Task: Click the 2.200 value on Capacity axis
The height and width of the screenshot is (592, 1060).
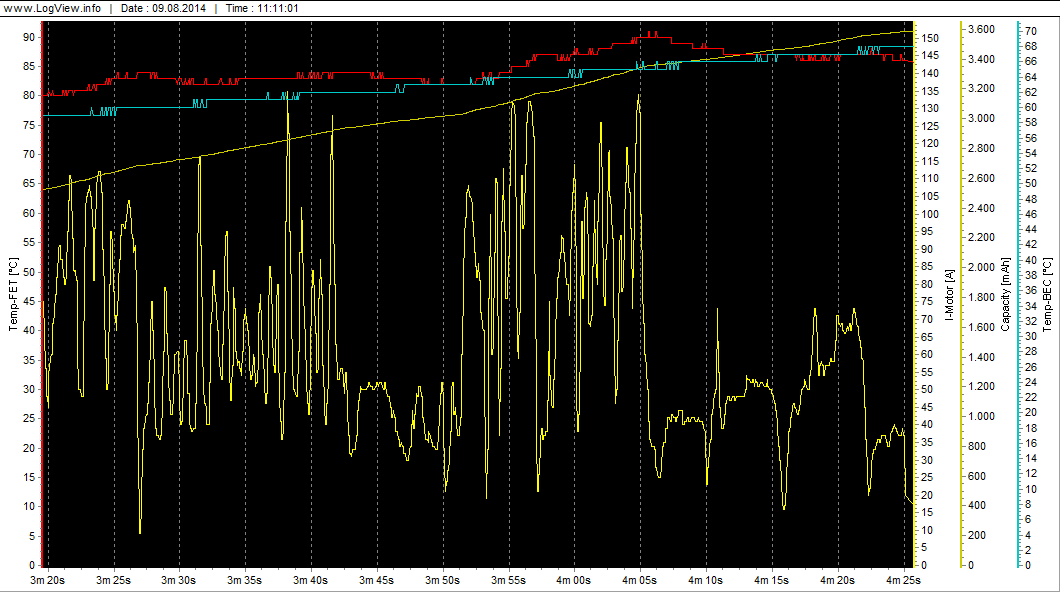Action: pyautogui.click(x=981, y=237)
